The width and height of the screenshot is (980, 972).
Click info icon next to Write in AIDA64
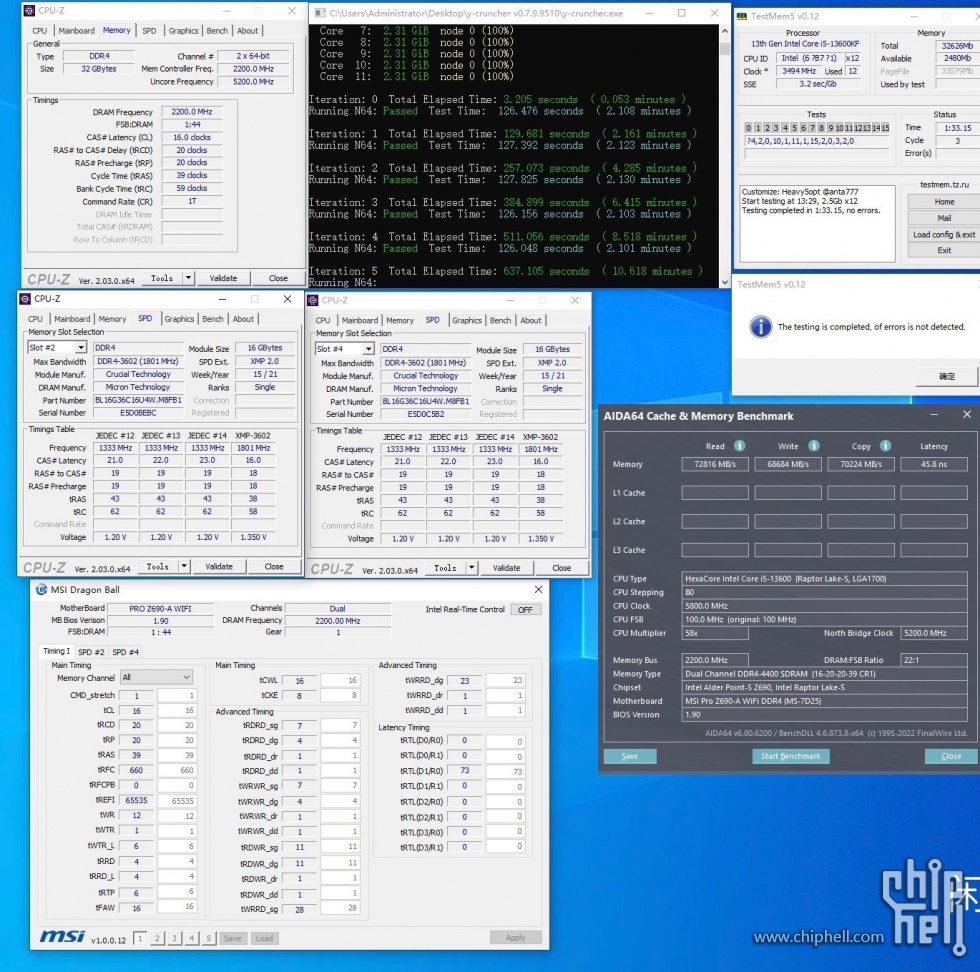(814, 446)
